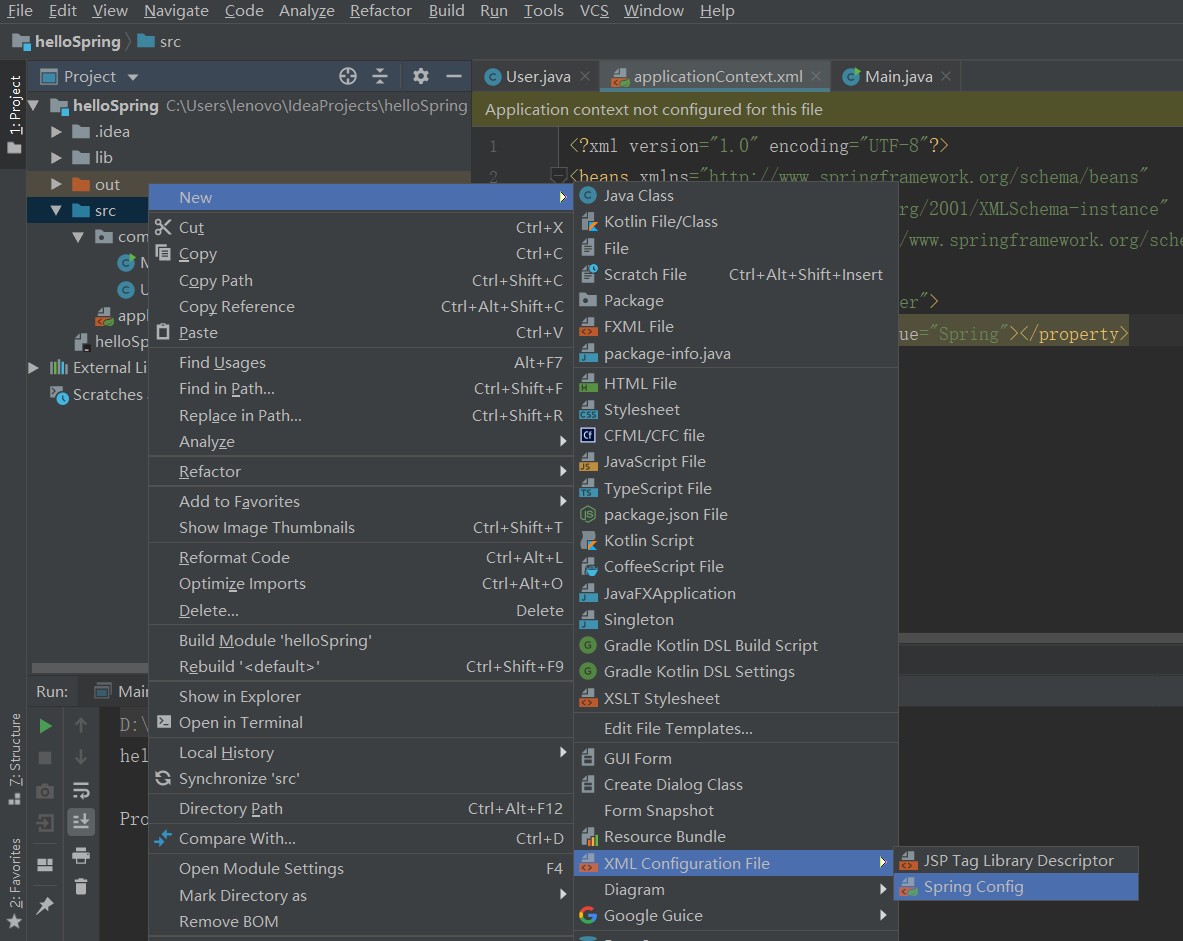Choose Resource Bundle in New submenu
Image resolution: width=1183 pixels, height=941 pixels.
pyautogui.click(x=736, y=837)
